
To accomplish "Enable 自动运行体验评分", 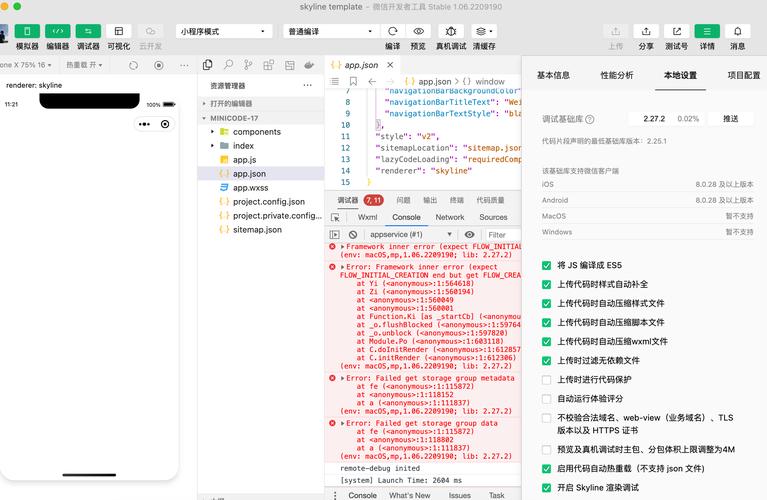I will click(546, 399).
